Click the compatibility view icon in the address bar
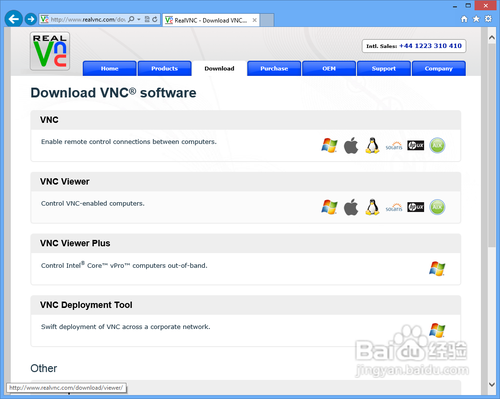 click(147, 19)
